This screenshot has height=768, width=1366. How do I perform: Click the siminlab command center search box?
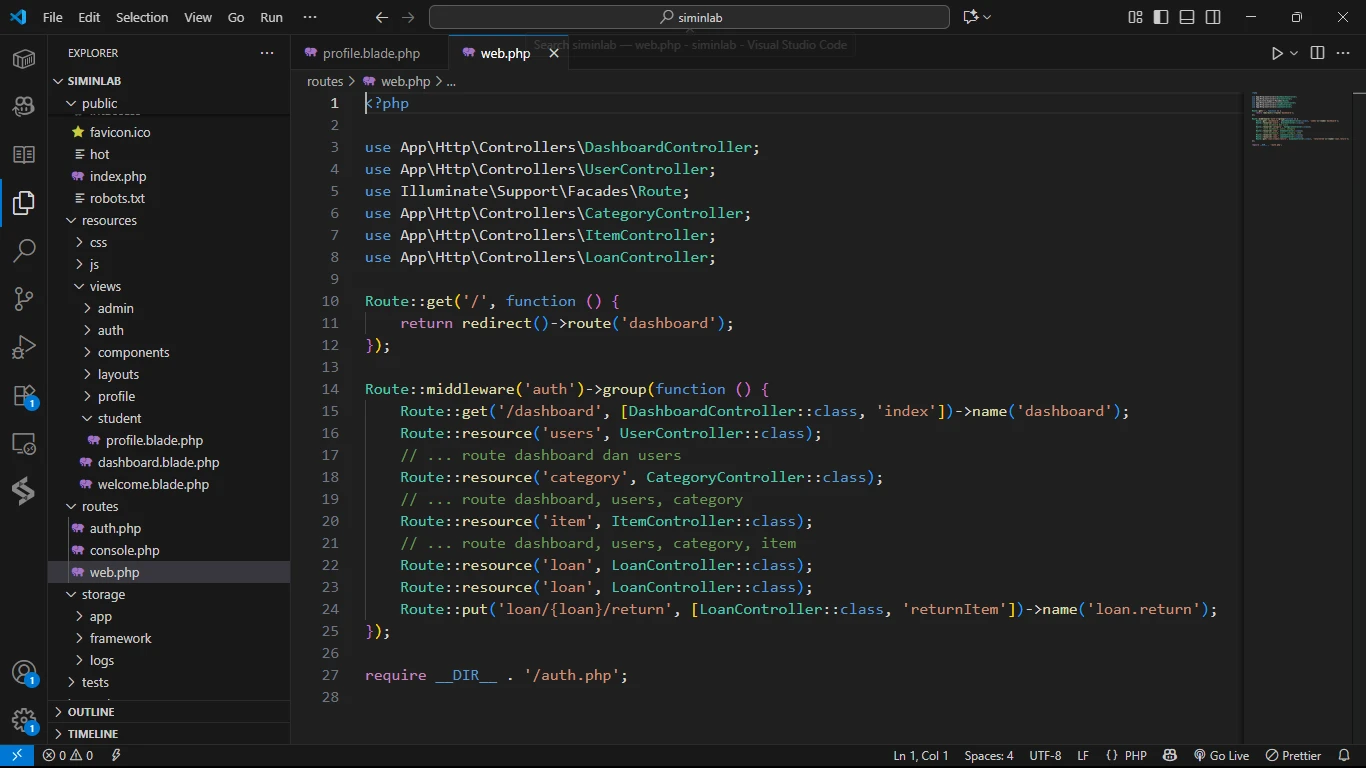pos(689,17)
